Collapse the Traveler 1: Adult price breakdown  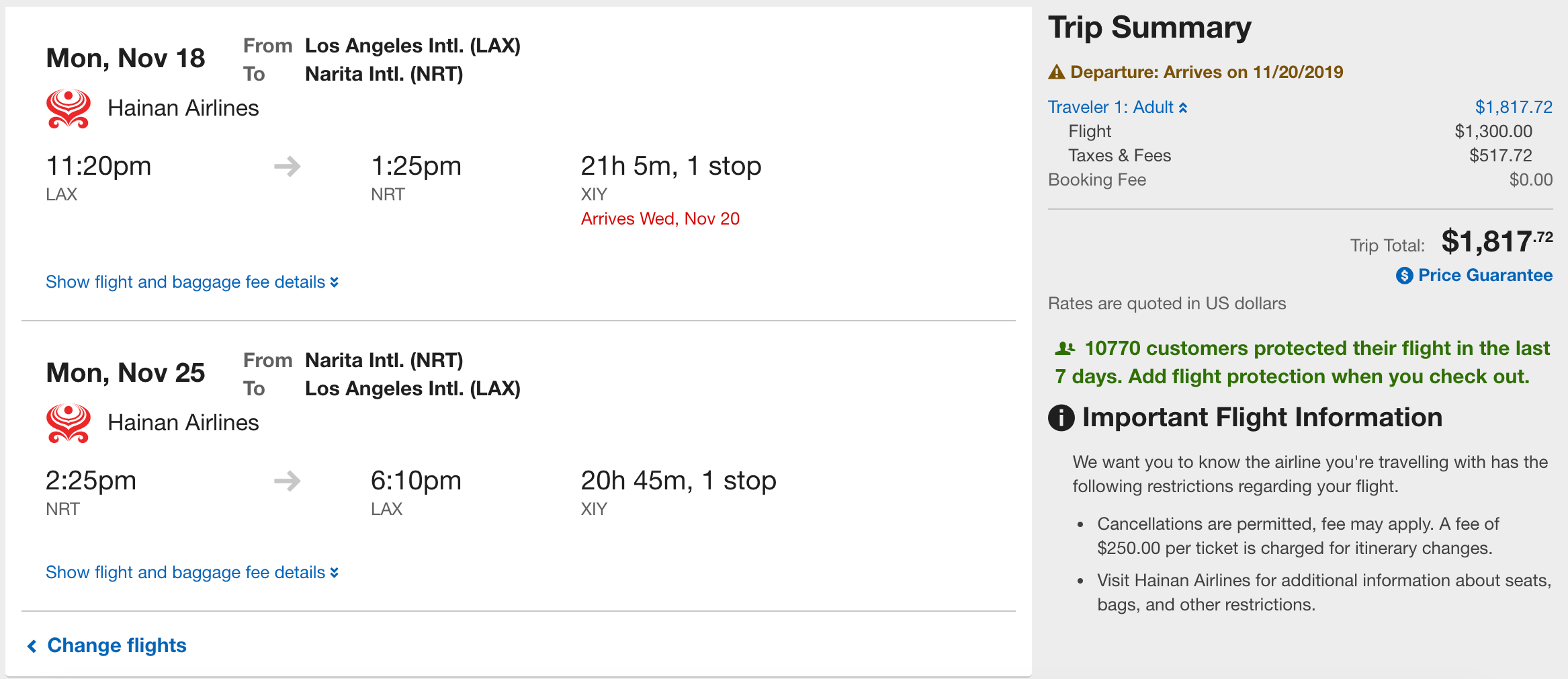pyautogui.click(x=1118, y=107)
